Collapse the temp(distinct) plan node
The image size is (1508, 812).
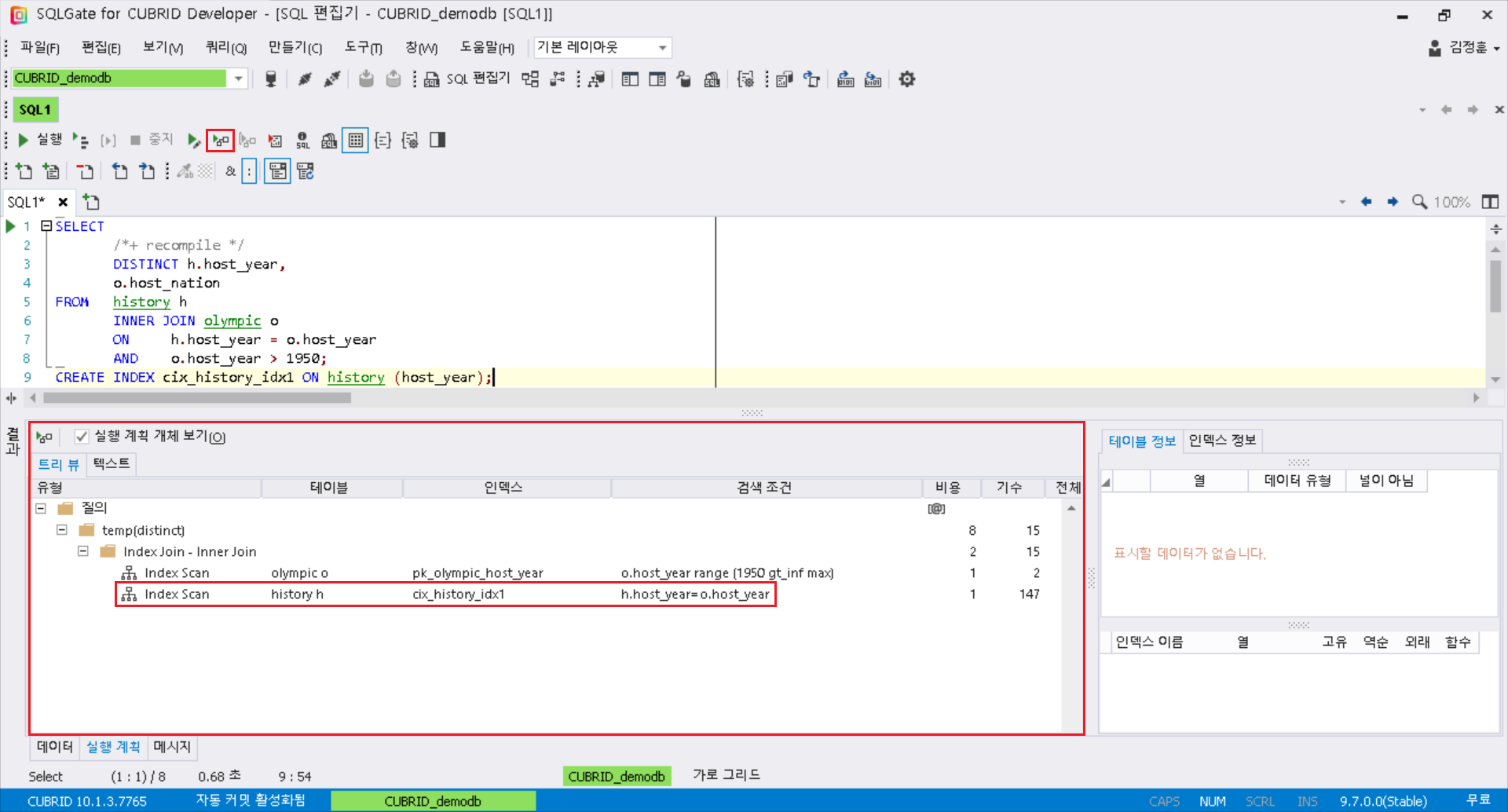[62, 530]
